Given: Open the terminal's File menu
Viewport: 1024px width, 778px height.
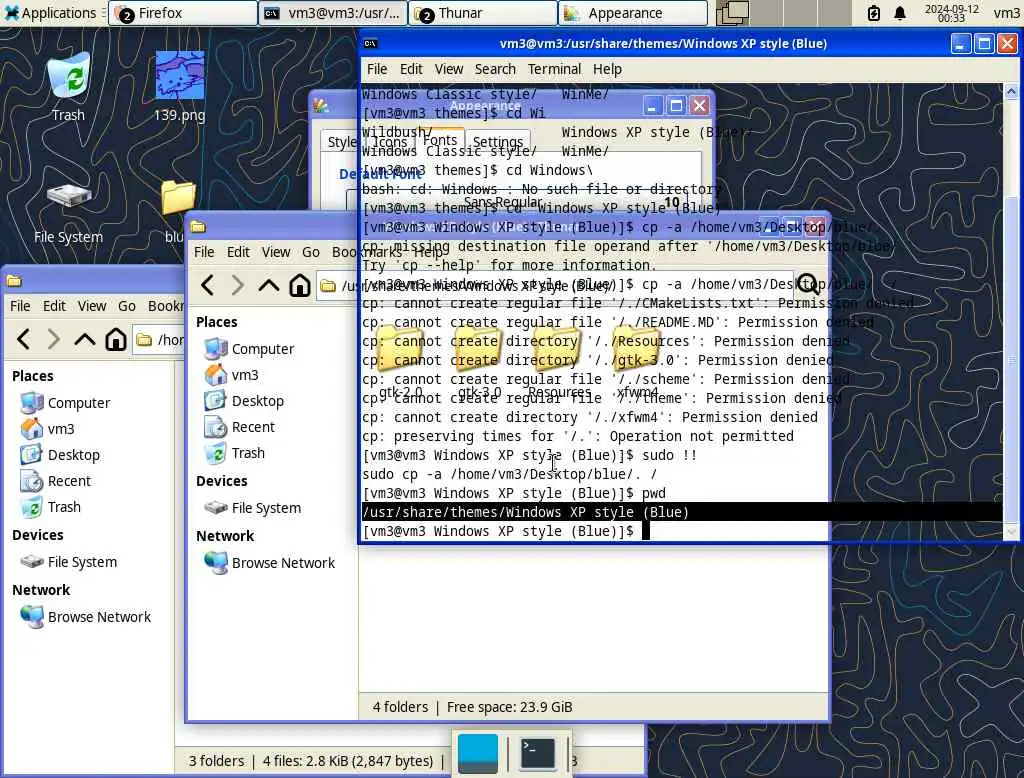Looking at the screenshot, I should pyautogui.click(x=377, y=69).
